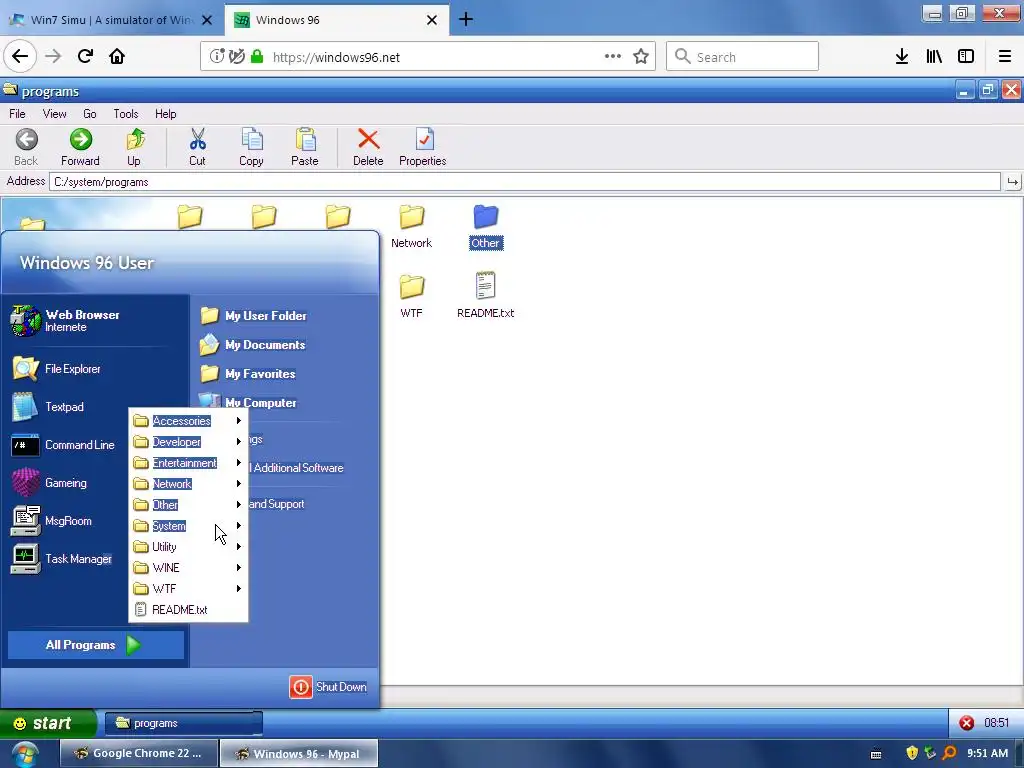Open My User Folder

tap(253, 316)
